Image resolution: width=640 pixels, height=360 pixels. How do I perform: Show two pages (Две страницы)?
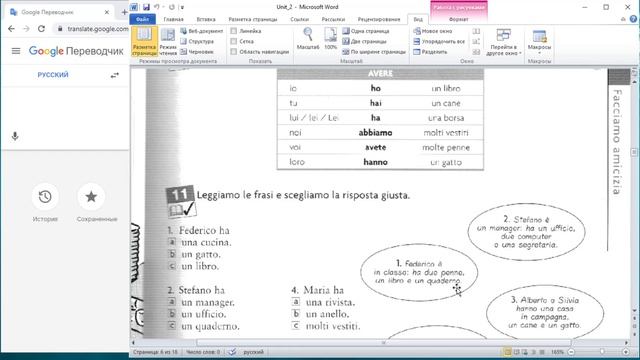(364, 41)
